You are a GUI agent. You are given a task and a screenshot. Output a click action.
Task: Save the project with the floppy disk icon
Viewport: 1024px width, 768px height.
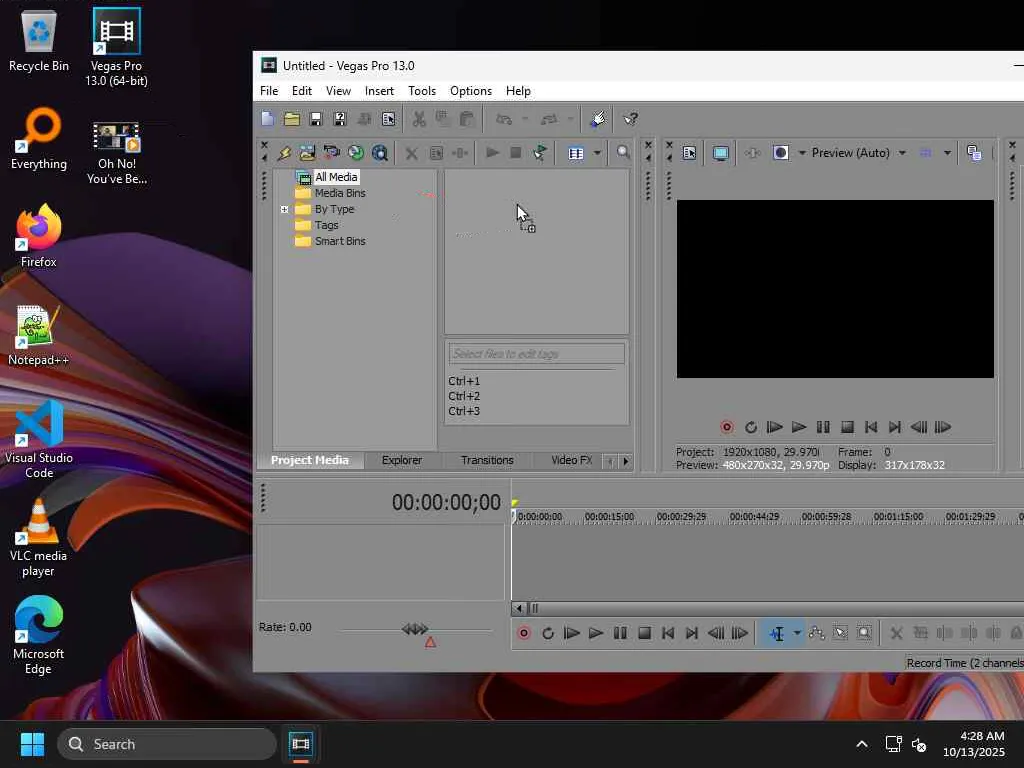tap(316, 119)
